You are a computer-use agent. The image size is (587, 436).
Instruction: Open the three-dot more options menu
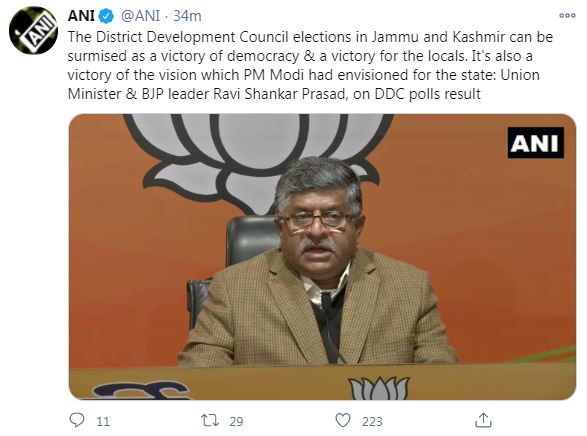[x=567, y=16]
